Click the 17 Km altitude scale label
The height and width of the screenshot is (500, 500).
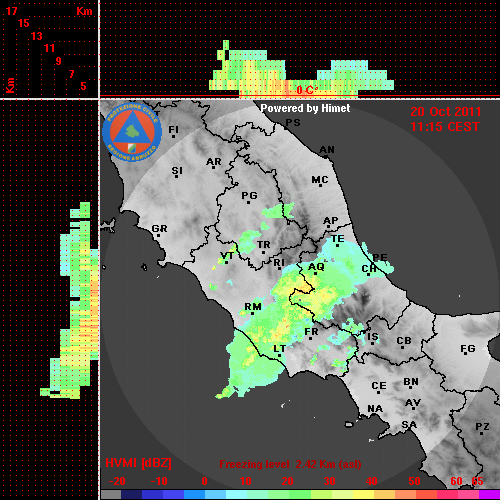tap(11, 11)
